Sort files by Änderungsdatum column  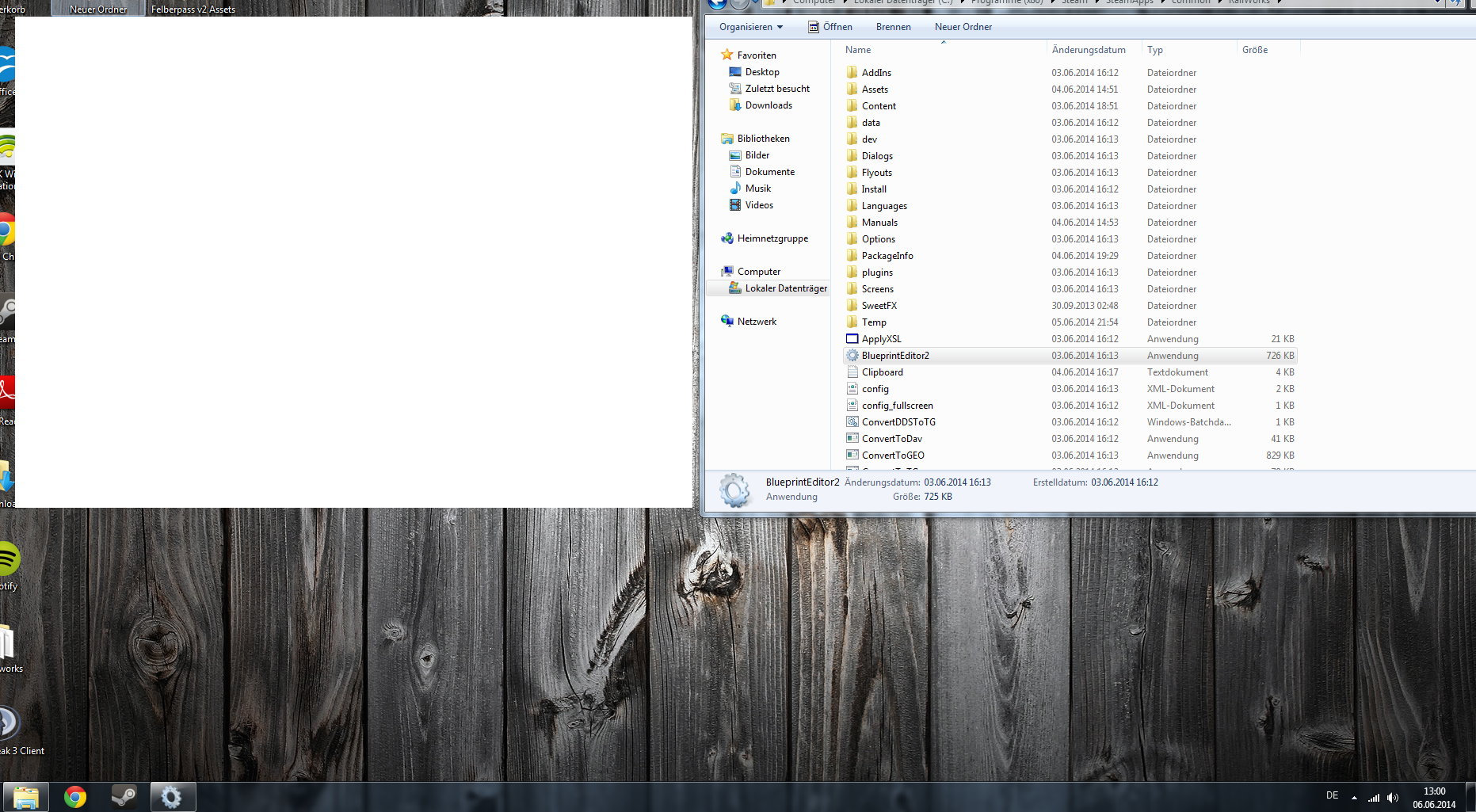point(1088,50)
